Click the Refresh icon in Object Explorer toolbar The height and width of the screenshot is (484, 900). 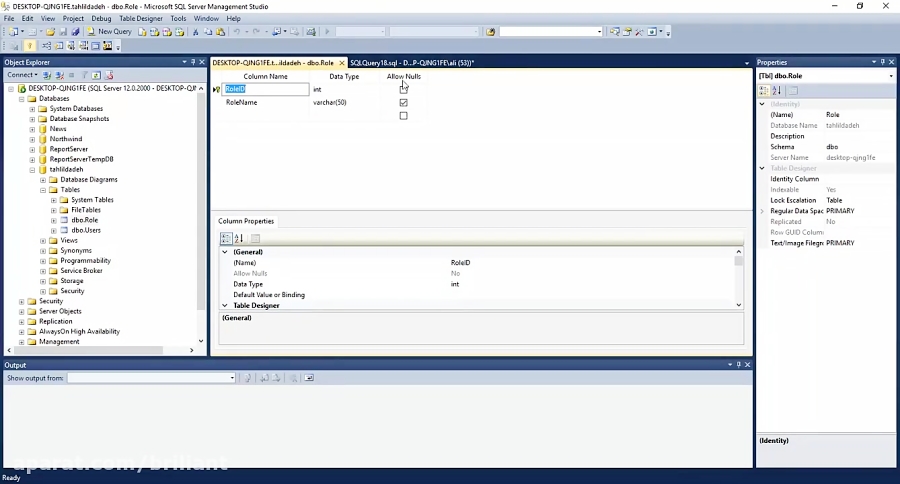[96, 75]
